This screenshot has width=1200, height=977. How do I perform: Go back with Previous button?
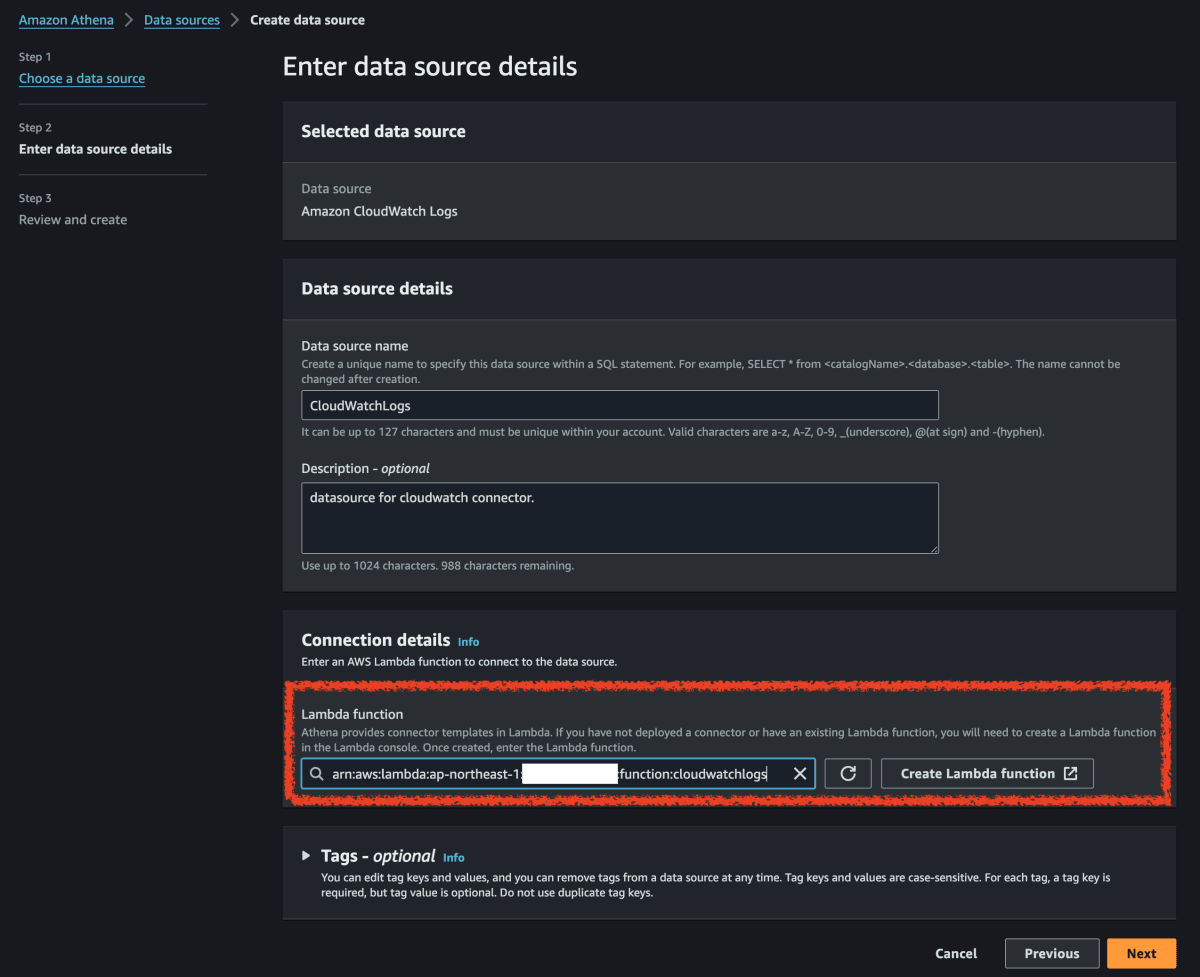[x=1052, y=953]
